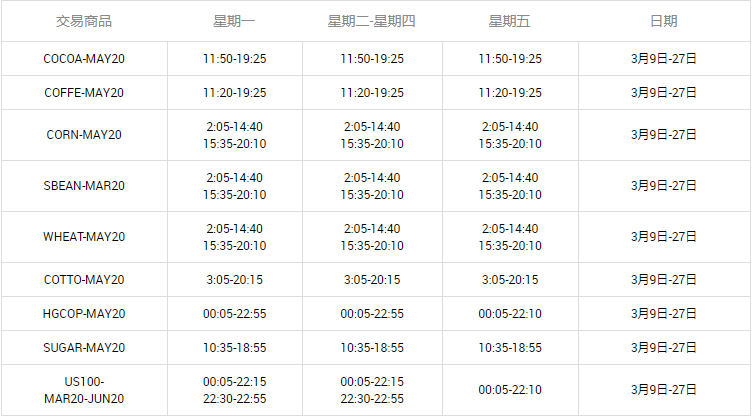This screenshot has width=753, height=416.
Task: Click the 交易商品 column header
Action: (x=84, y=21)
